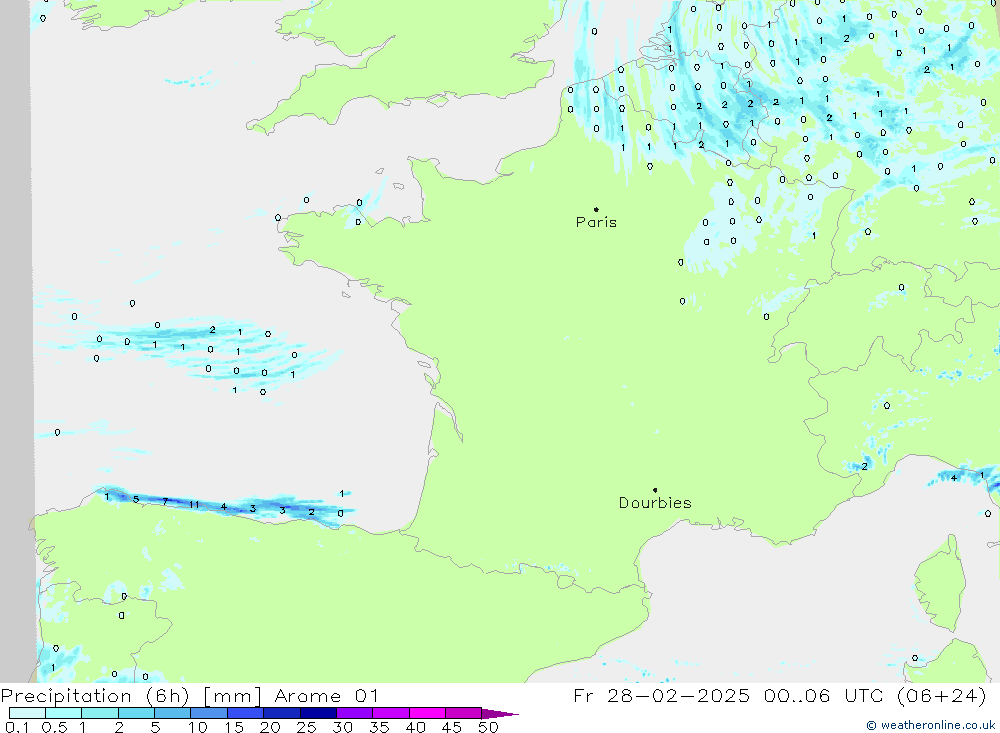Click the above-50 legend arrow tip
1000x733 pixels.
(x=501, y=713)
